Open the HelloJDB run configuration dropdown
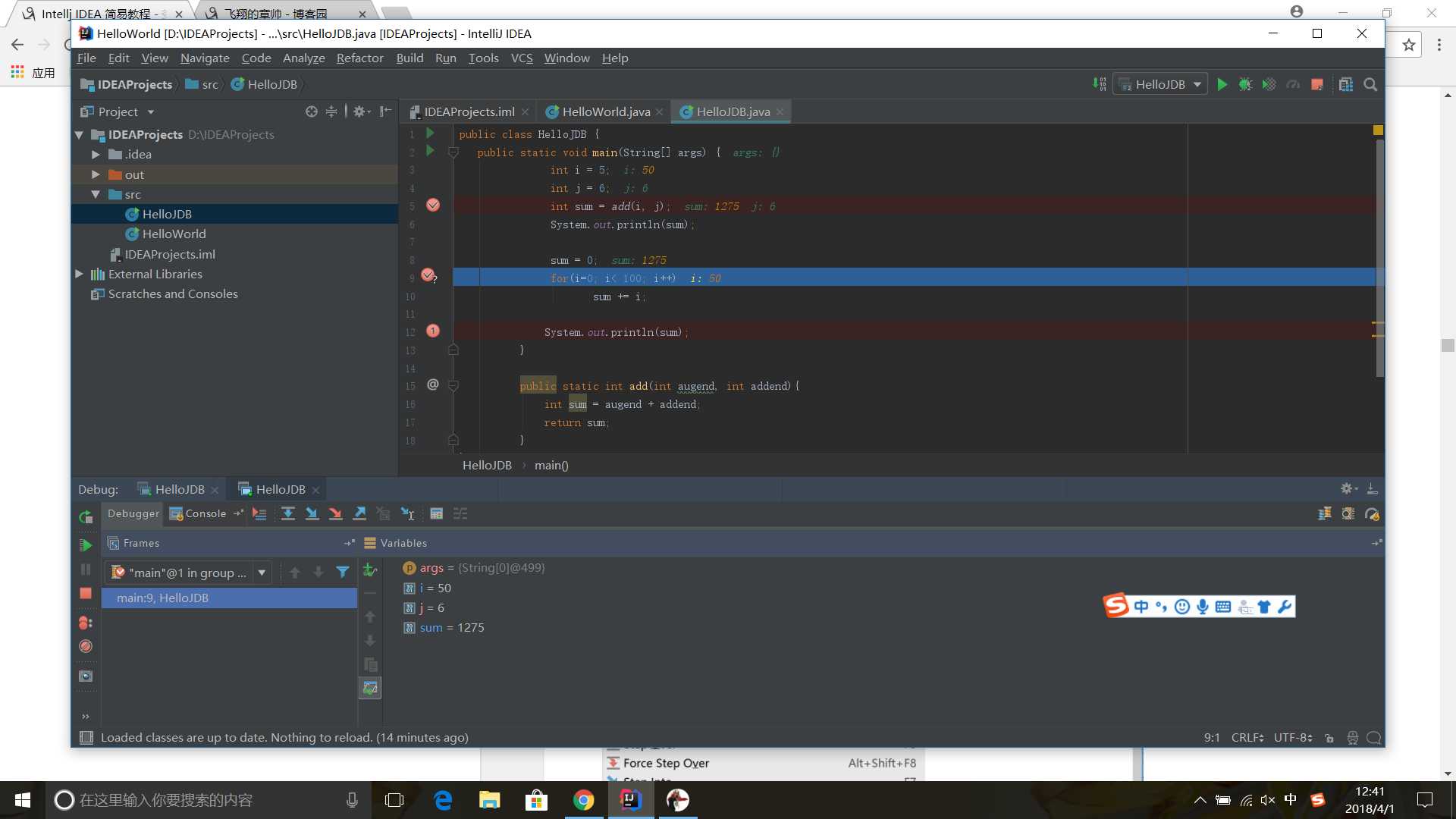The height and width of the screenshot is (819, 1456). click(x=1161, y=85)
